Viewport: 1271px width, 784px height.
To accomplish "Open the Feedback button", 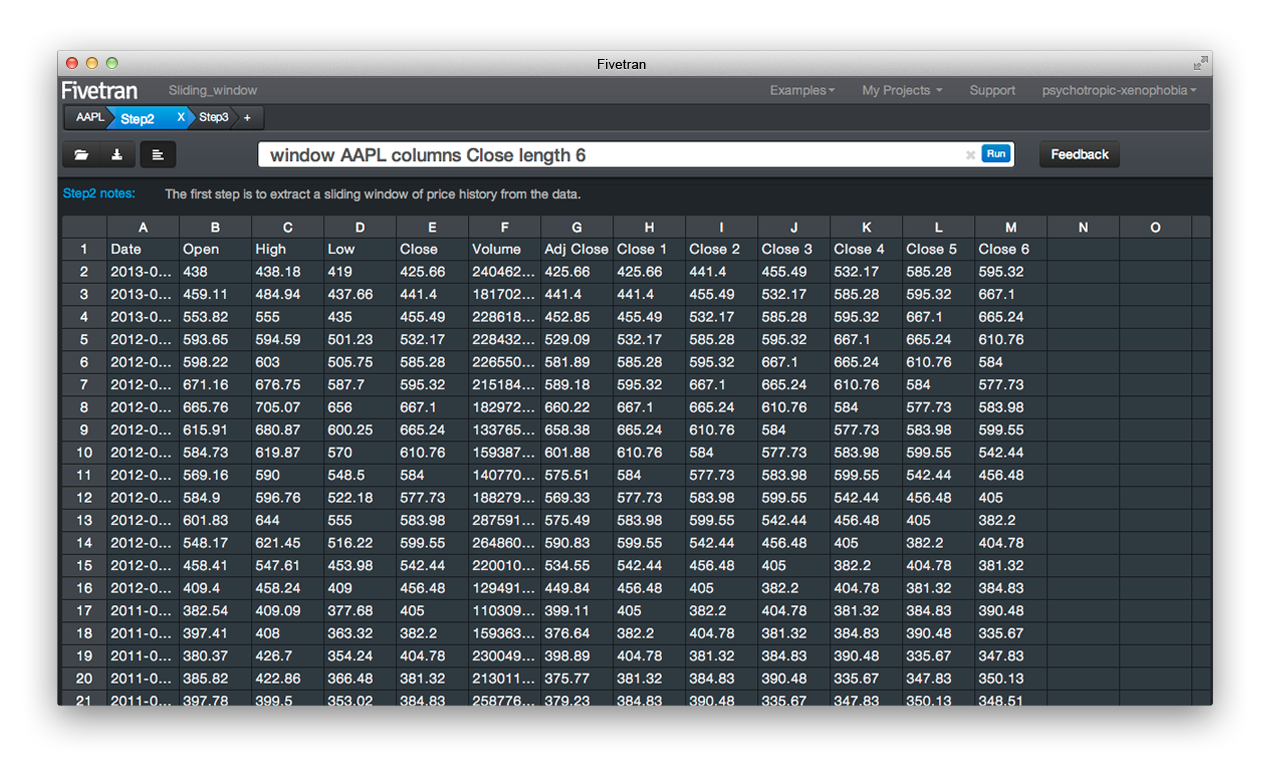I will click(1079, 155).
